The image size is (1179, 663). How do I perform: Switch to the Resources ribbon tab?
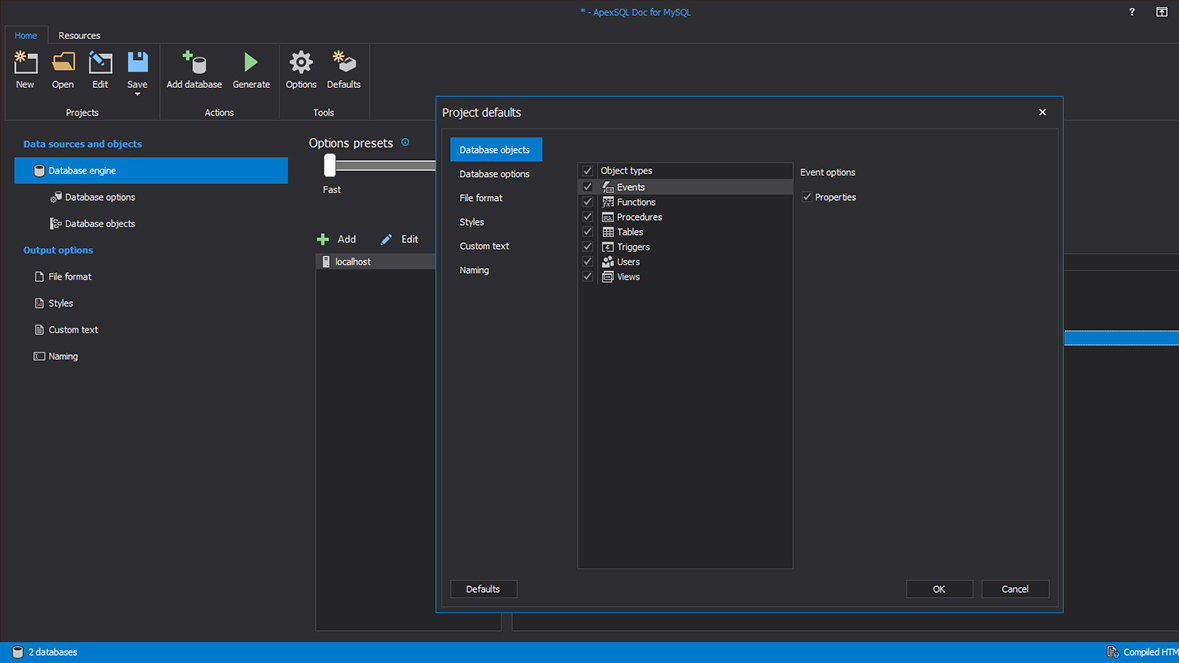pyautogui.click(x=78, y=35)
